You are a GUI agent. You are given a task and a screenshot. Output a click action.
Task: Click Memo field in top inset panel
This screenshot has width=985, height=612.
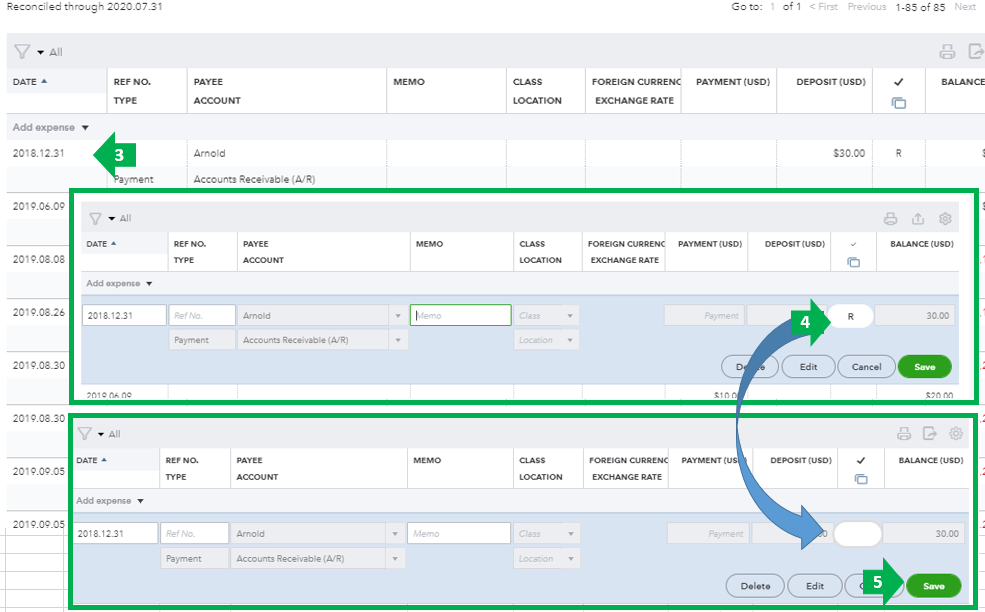pos(460,315)
